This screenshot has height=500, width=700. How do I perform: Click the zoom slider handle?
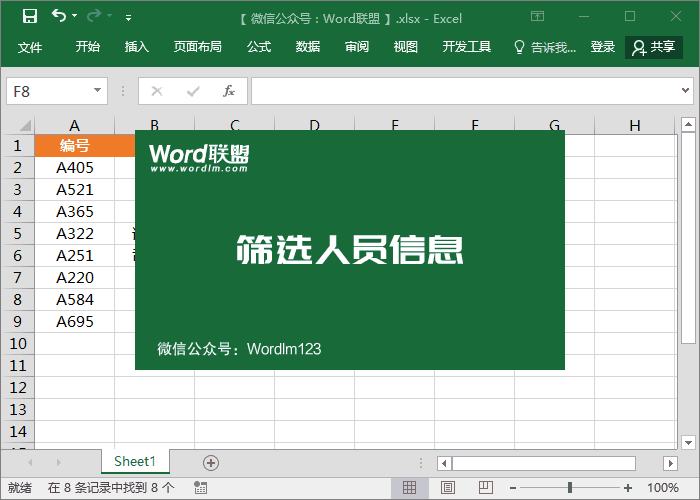pos(569,488)
